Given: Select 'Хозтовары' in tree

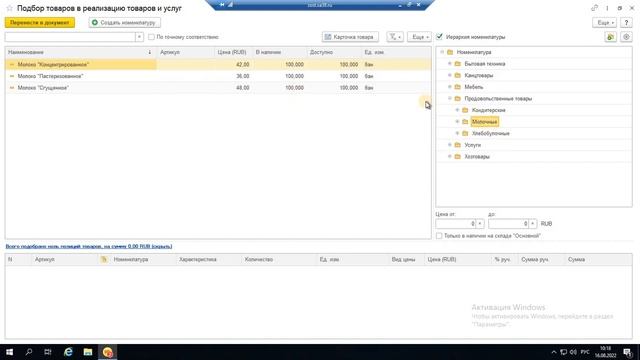Looking at the screenshot, I should [x=477, y=156].
